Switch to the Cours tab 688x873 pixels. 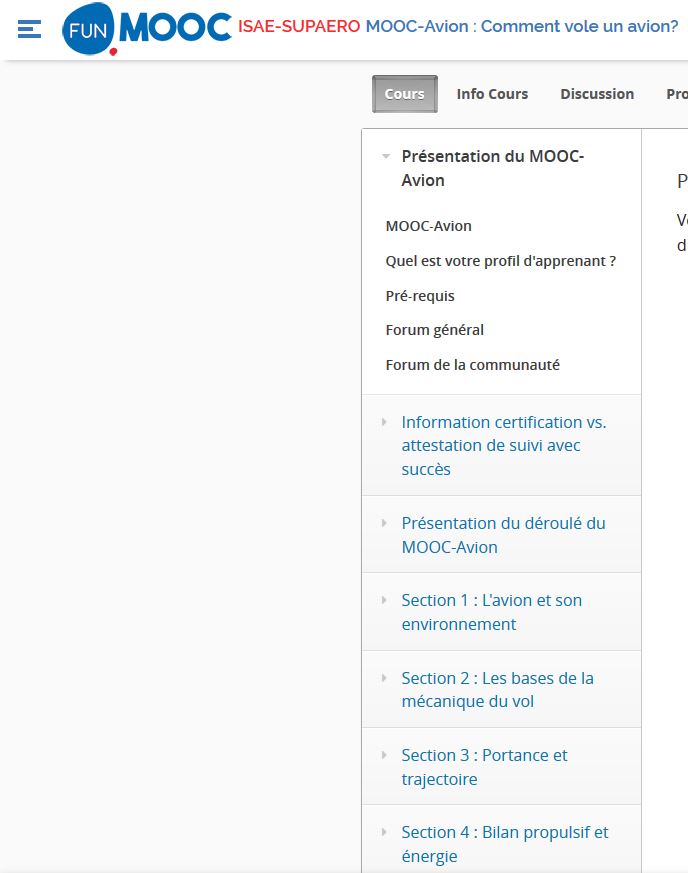[x=404, y=94]
